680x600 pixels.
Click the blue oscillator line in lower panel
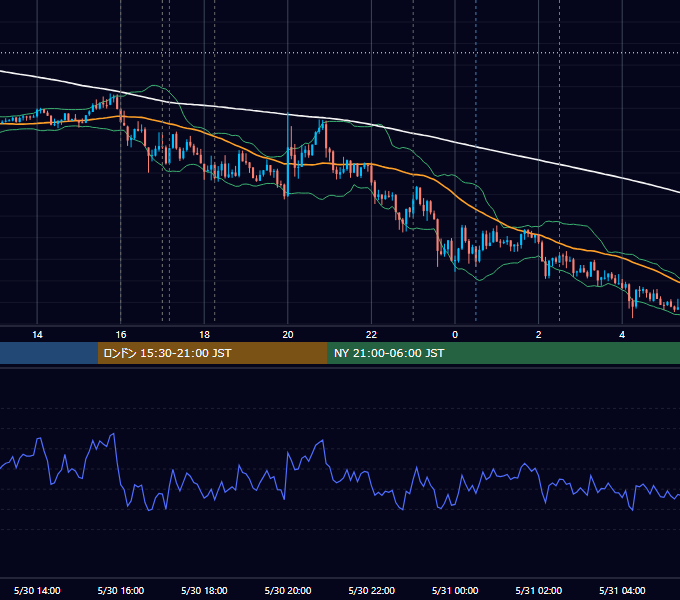tap(338, 477)
